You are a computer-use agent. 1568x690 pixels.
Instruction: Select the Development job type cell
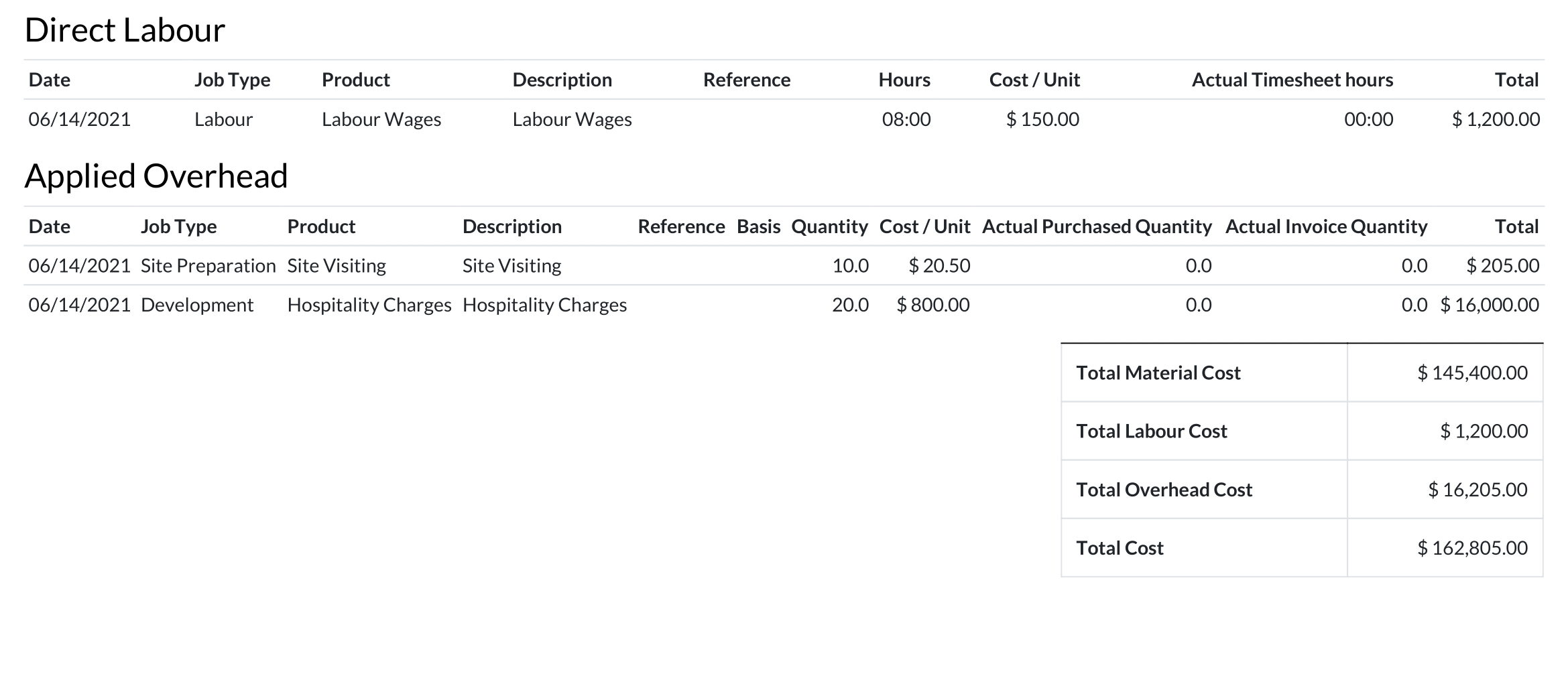pyautogui.click(x=197, y=305)
